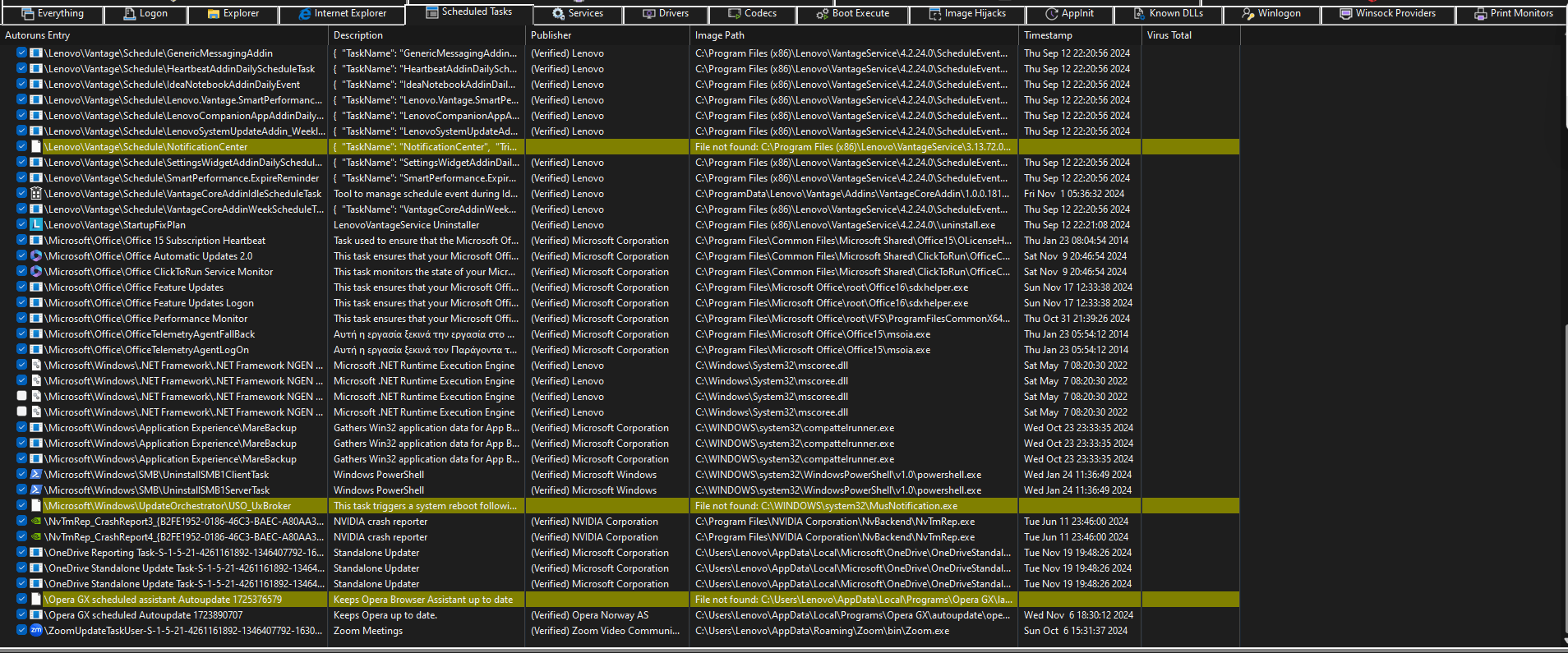Open the Known DLLs tab

coord(1169,14)
